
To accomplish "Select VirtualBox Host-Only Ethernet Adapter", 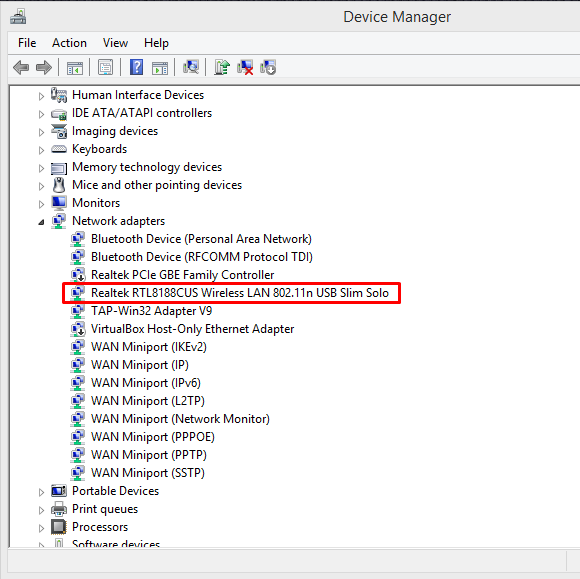I will (x=192, y=329).
